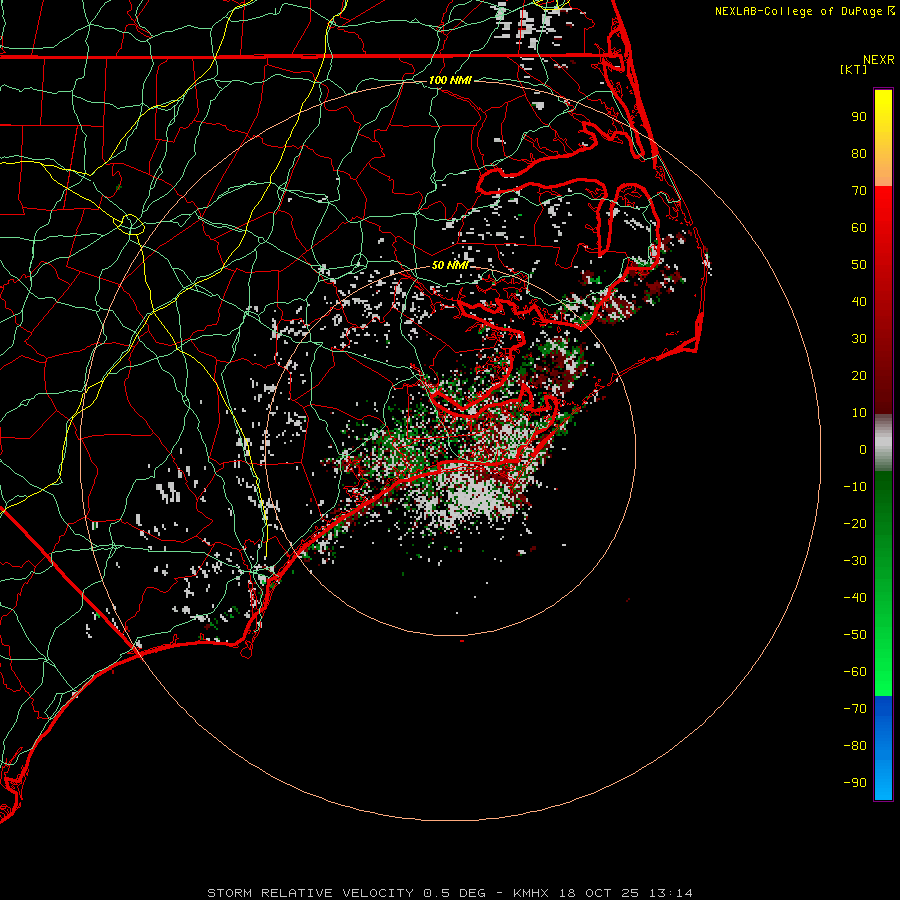
Task: Select the 0 value on velocity scale
Action: pos(863,450)
